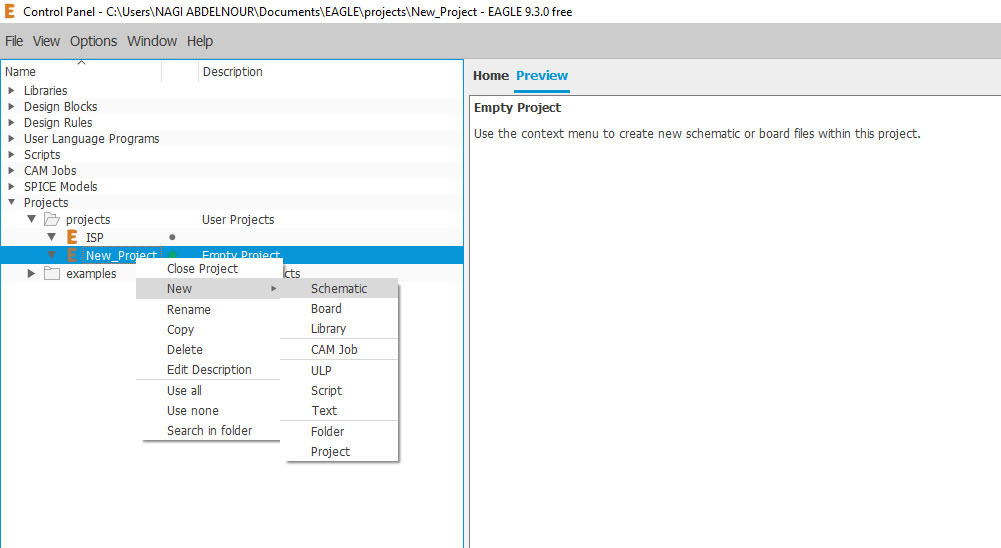Select Search in folder option
Screen dimensions: 1001x548
[209, 430]
